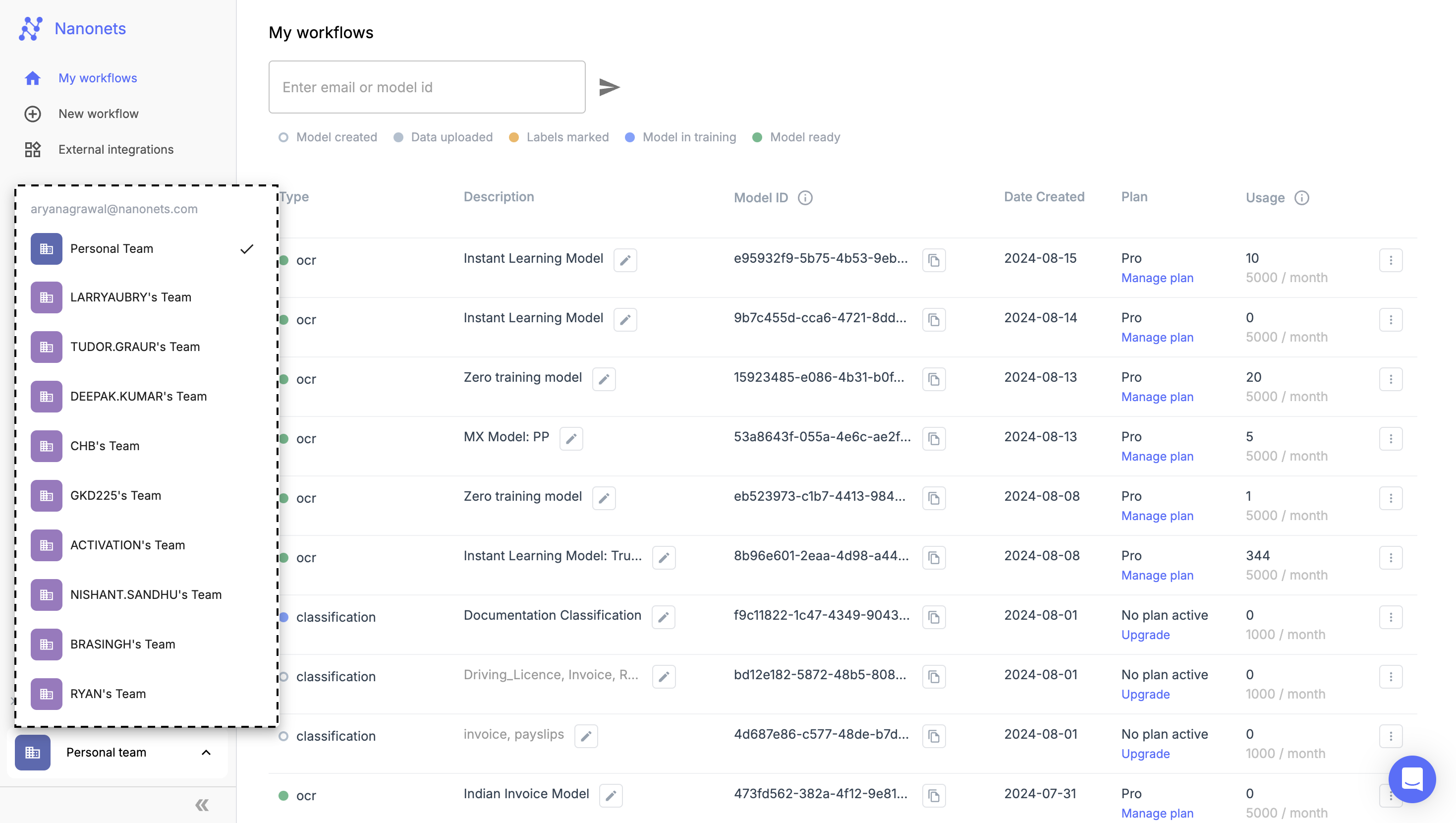Click the Nanonets logo icon
This screenshot has height=823, width=1456.
tap(31, 28)
